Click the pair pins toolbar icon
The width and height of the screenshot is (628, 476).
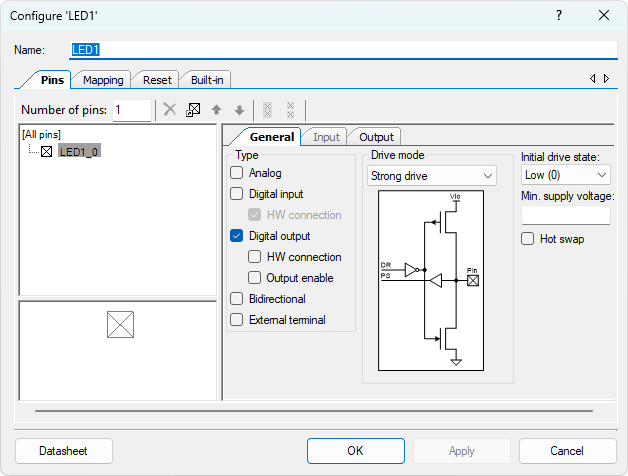[267, 110]
